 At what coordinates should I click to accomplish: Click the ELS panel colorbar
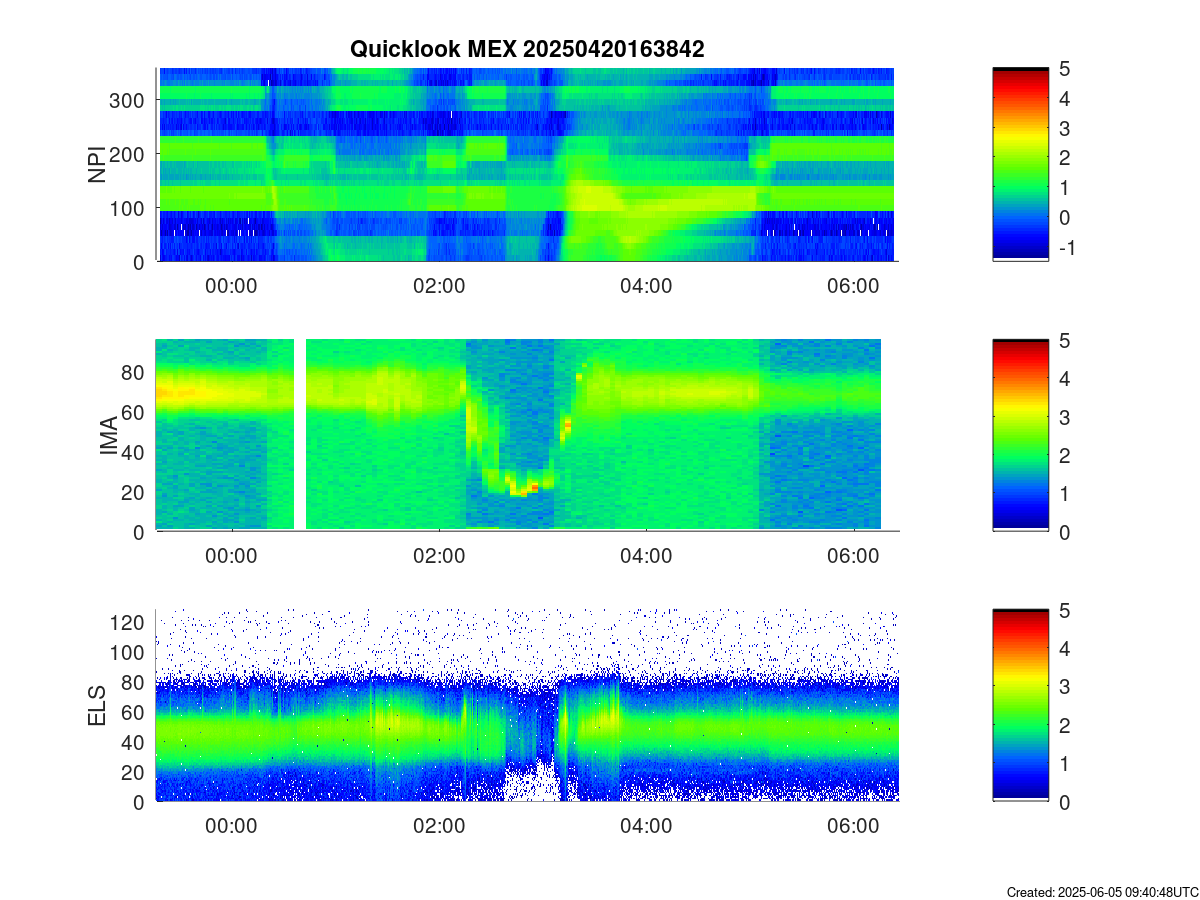pos(1020,705)
